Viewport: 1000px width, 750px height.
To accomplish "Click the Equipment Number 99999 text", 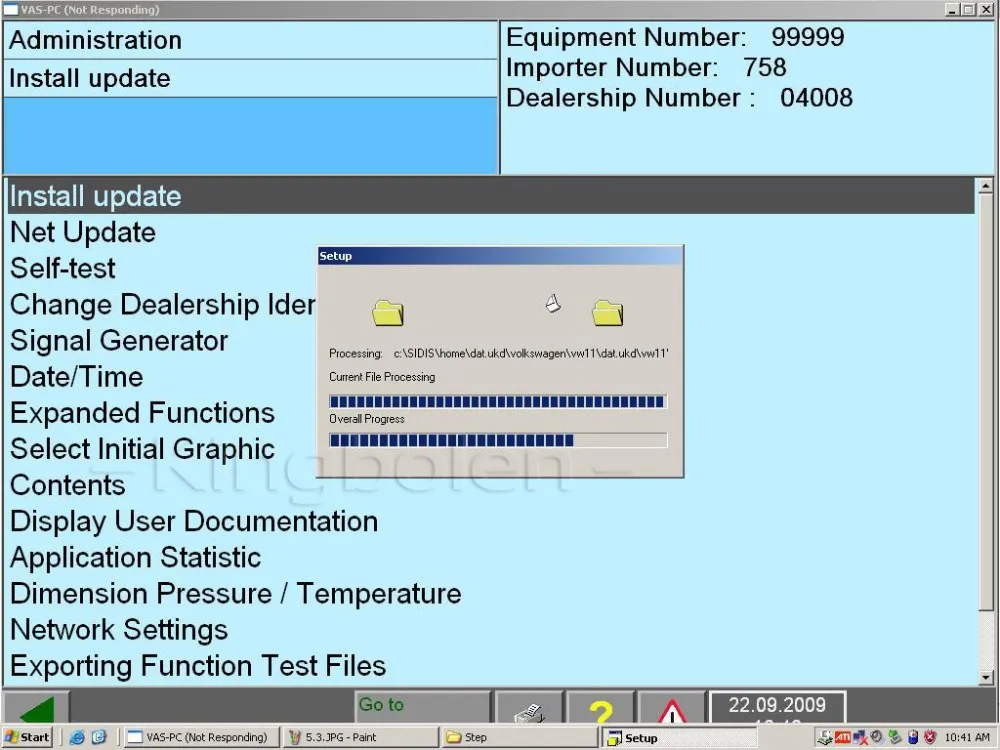I will click(675, 37).
